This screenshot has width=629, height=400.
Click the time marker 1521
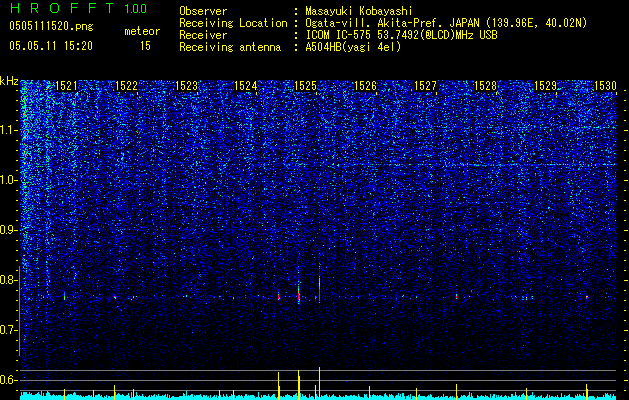coord(66,86)
